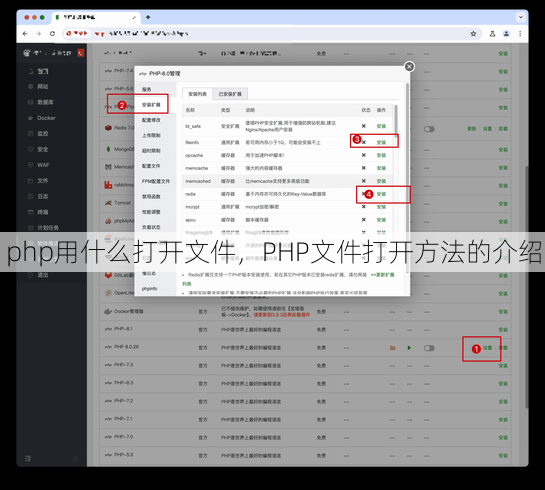The image size is (545, 490).
Task: Install the memcache extension
Action: 381,168
